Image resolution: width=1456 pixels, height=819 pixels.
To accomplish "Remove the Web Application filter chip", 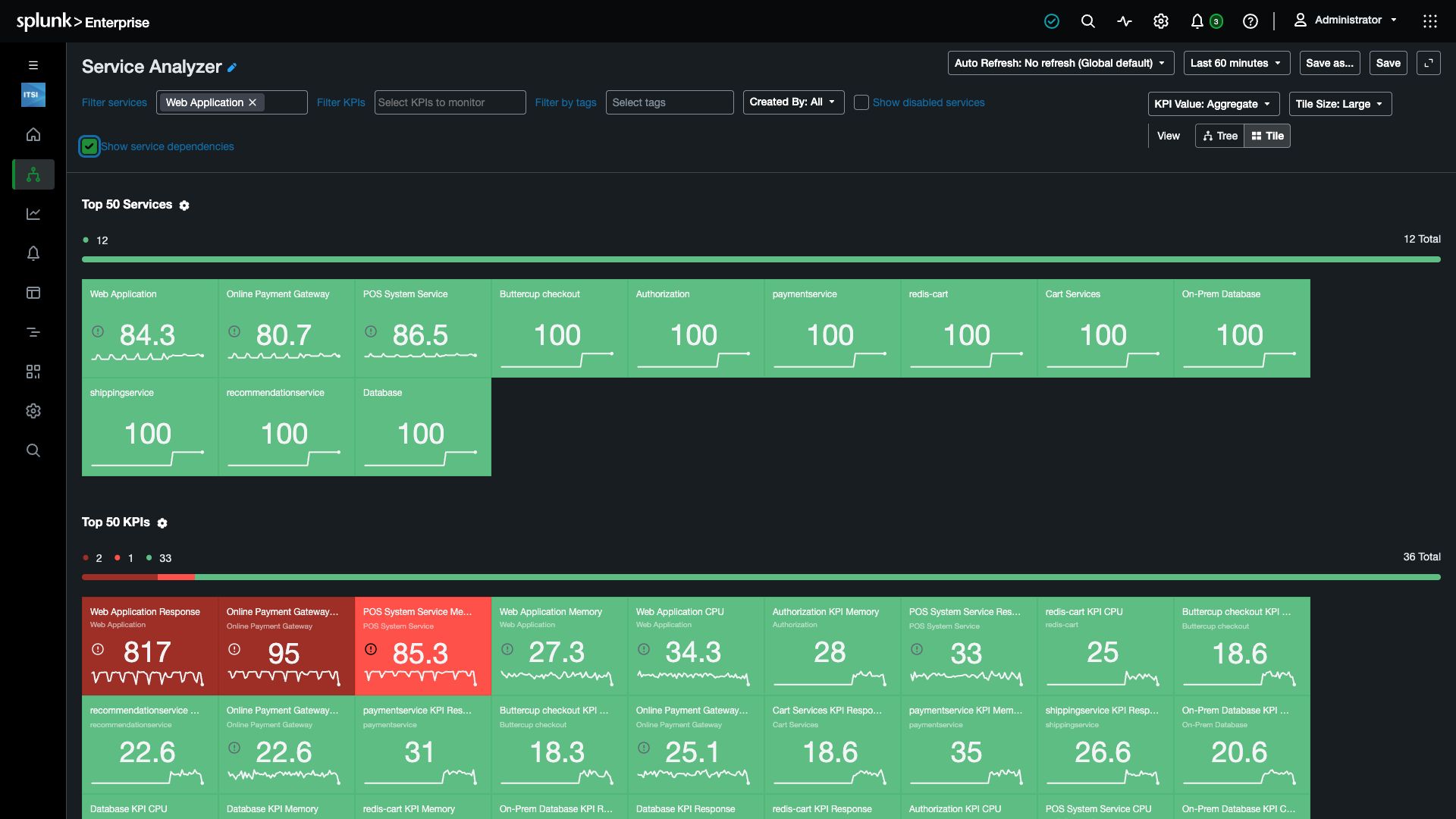I will [253, 102].
